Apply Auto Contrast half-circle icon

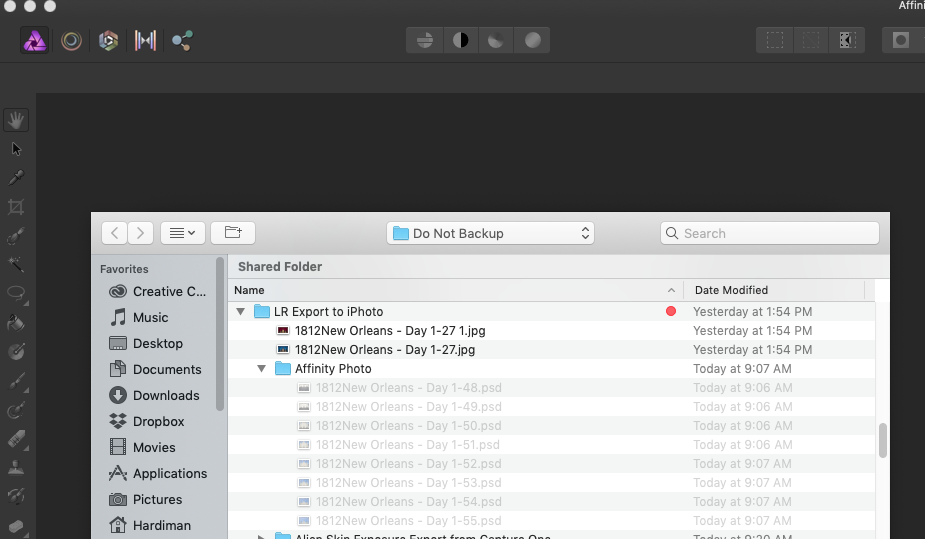click(x=461, y=40)
